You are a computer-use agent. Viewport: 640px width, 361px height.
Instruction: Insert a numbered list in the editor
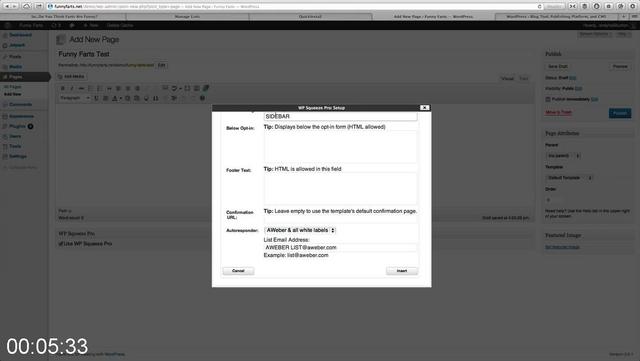(x=100, y=88)
